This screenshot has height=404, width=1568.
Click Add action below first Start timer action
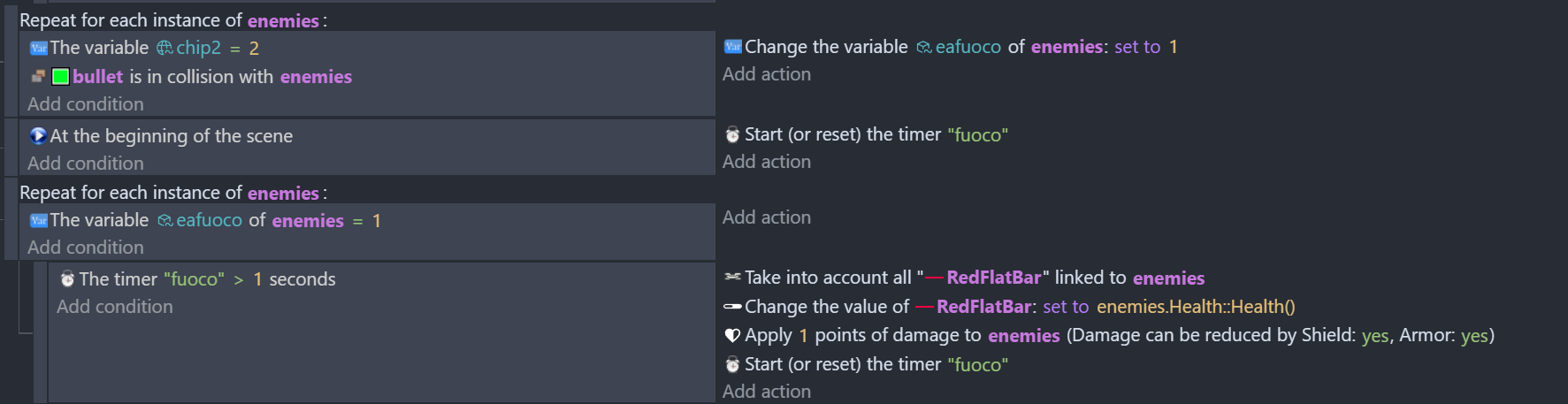point(767,162)
